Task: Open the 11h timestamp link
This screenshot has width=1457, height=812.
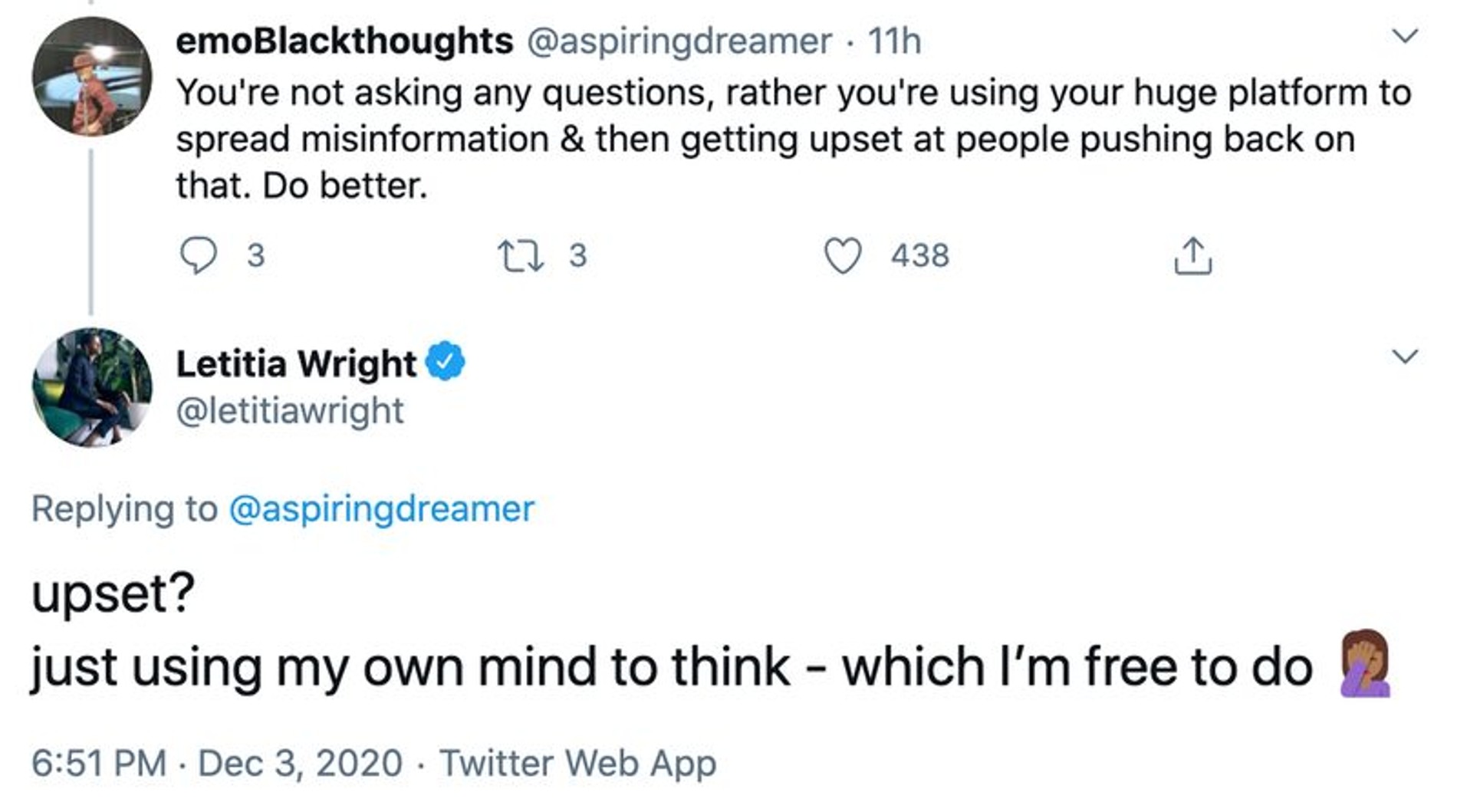Action: (894, 41)
